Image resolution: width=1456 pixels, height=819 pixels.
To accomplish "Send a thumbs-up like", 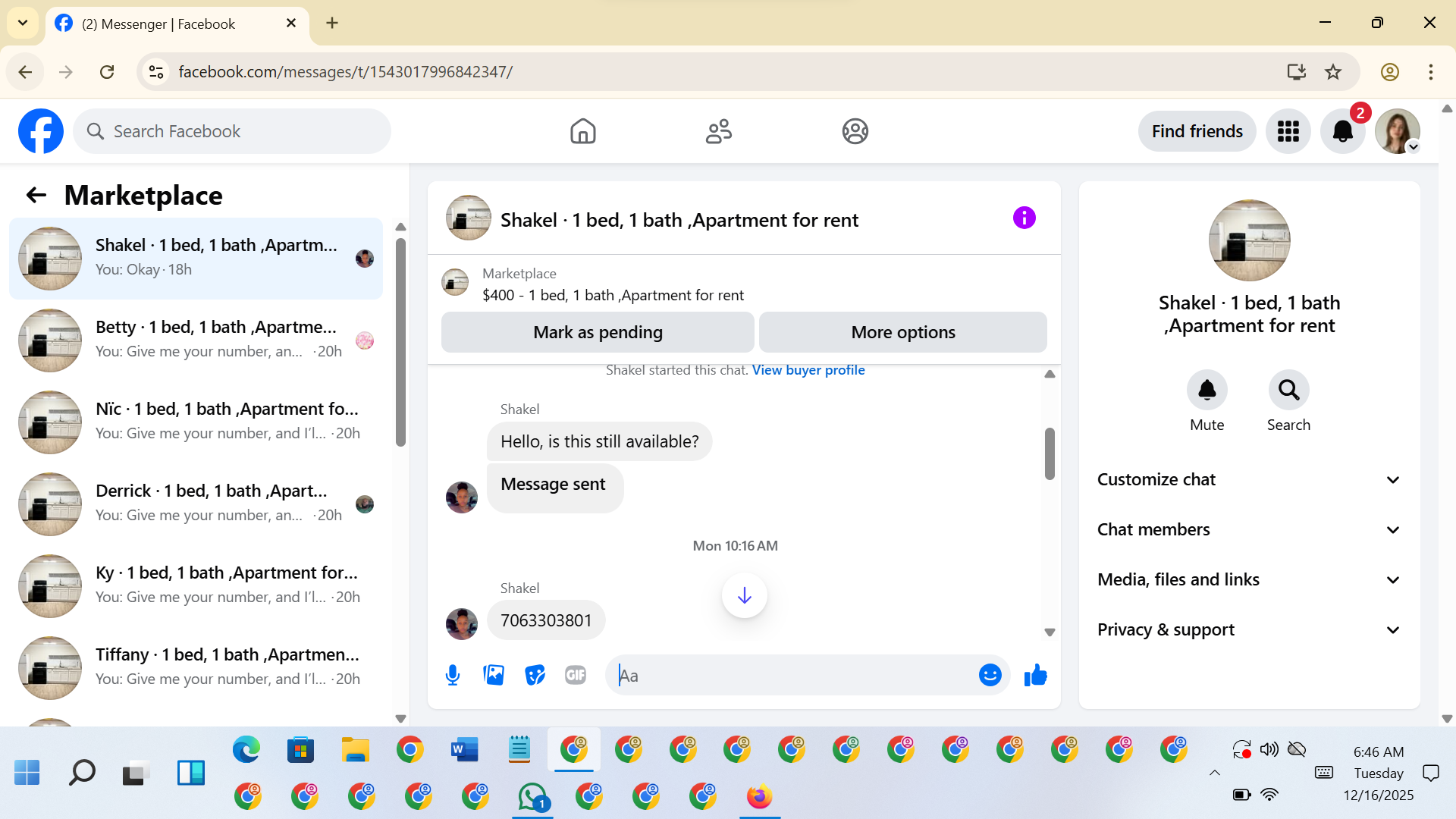I will point(1035,675).
